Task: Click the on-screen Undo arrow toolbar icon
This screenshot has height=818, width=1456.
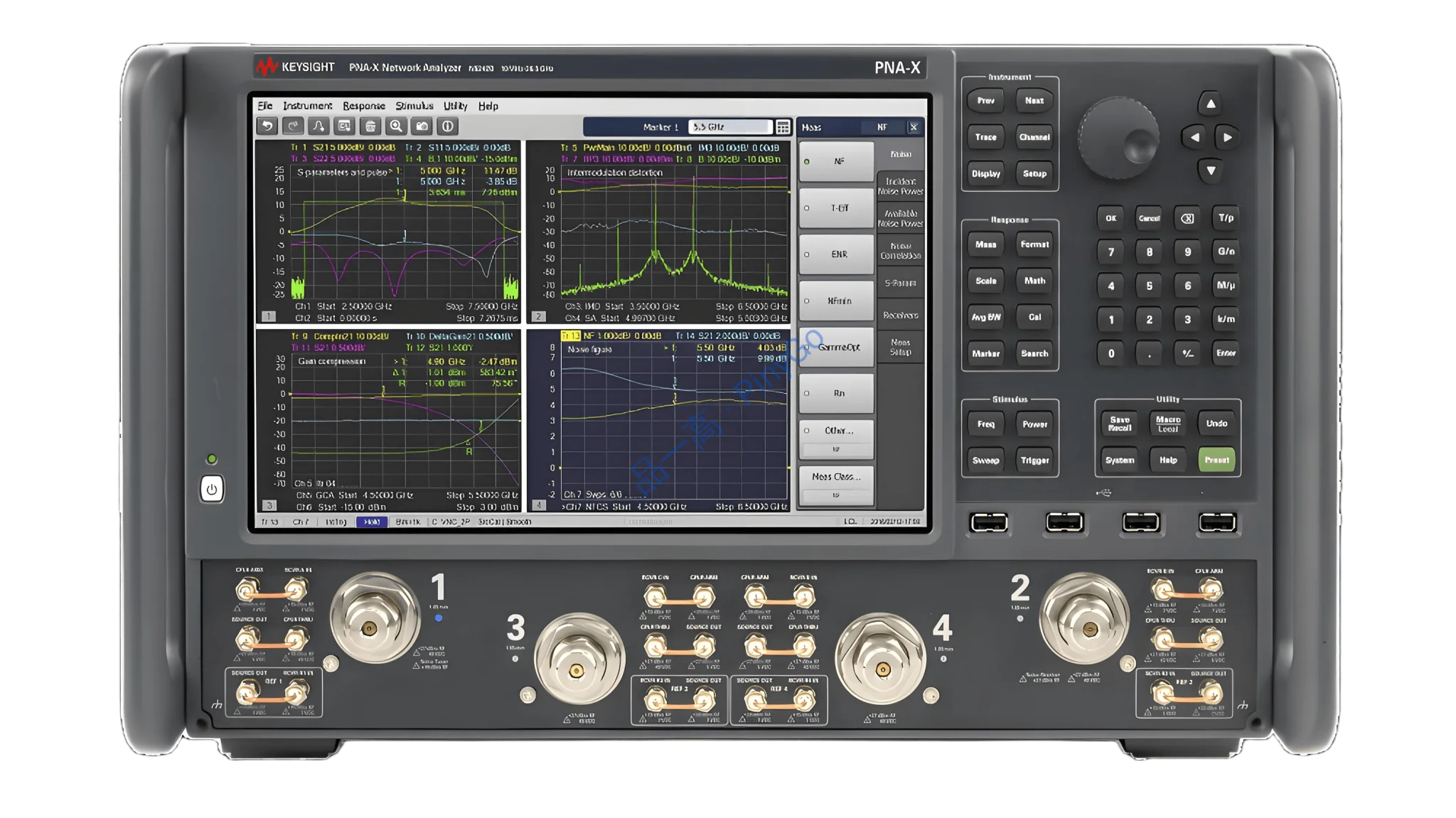Action: coord(267,127)
